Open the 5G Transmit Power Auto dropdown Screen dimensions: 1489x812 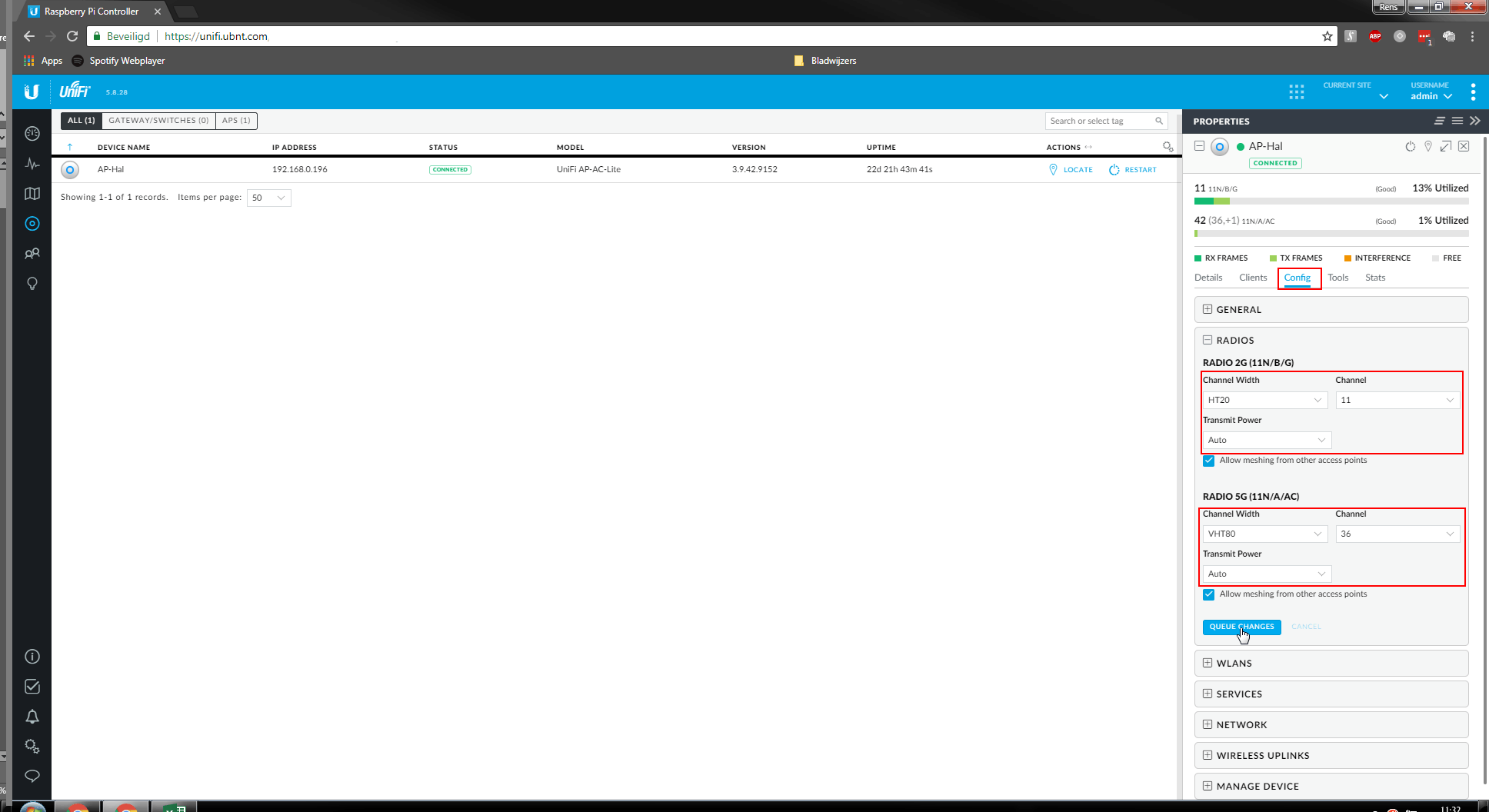pos(1267,574)
